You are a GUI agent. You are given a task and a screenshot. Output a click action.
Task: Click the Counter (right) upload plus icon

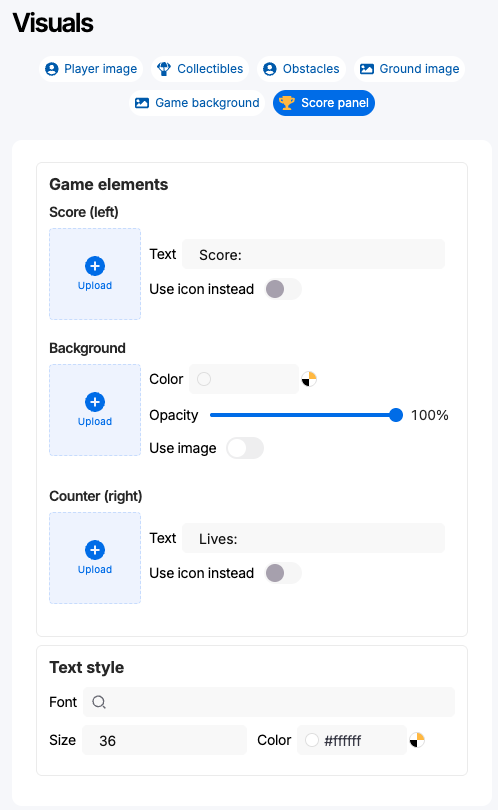[95, 550]
